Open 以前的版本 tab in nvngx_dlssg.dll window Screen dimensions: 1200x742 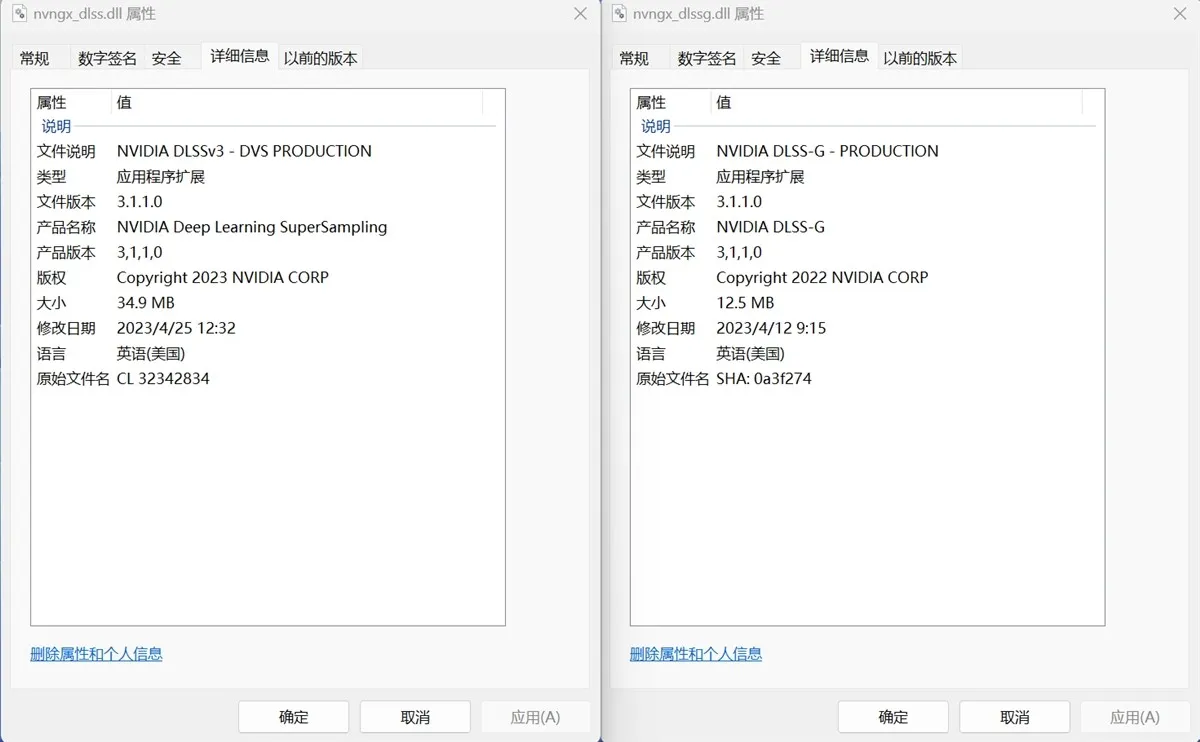[x=920, y=58]
